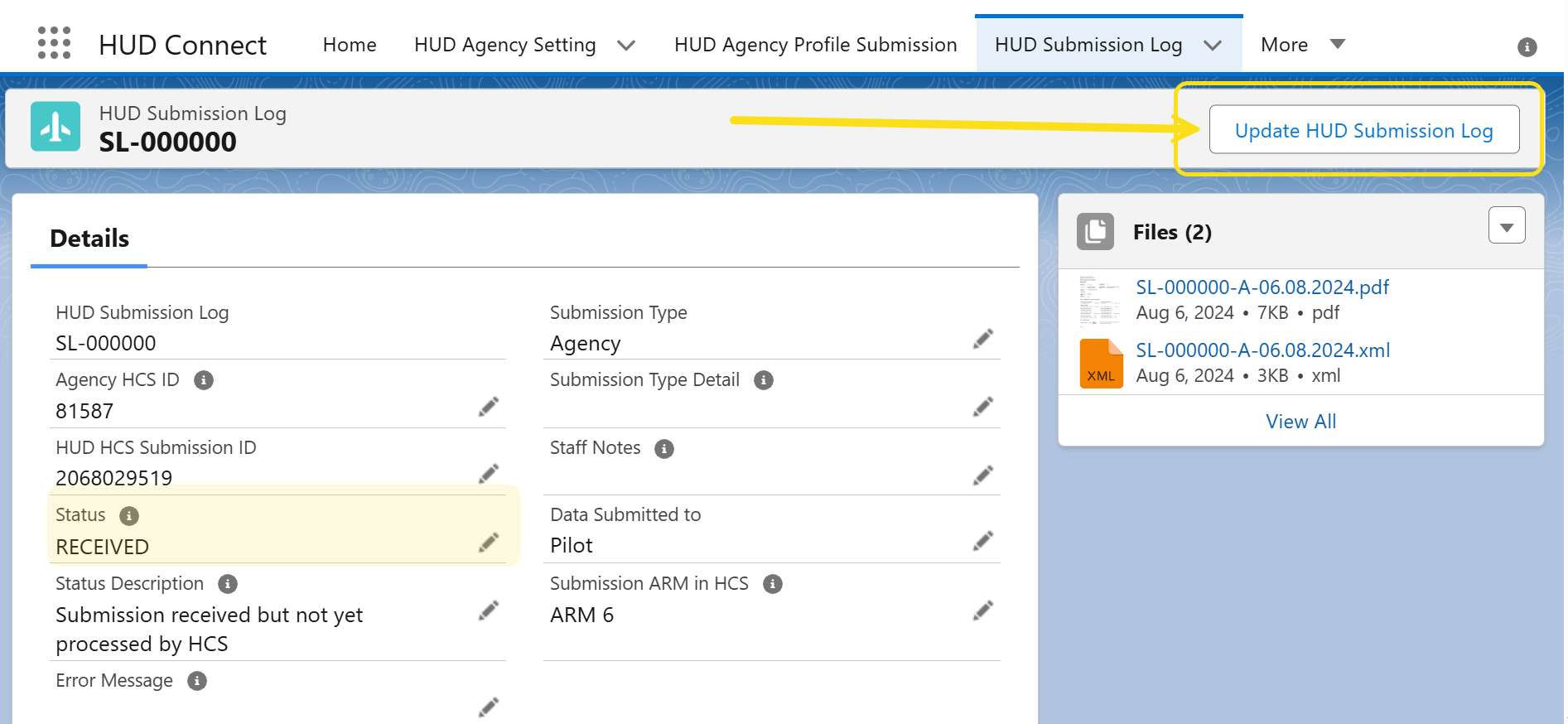
Task: Click Update HUD Submission Log button
Action: (x=1363, y=130)
